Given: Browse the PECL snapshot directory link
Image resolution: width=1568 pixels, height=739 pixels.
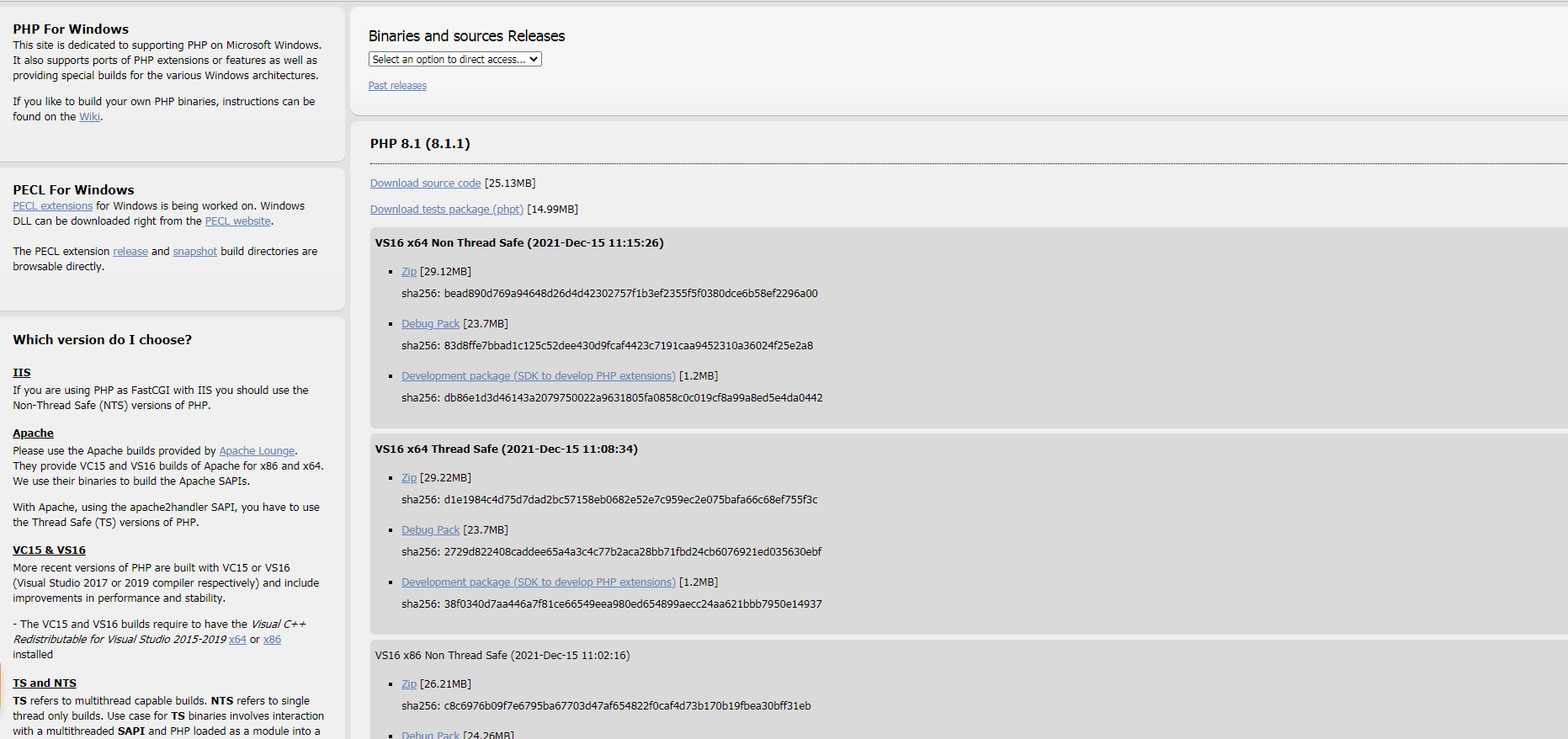Looking at the screenshot, I should point(194,252).
